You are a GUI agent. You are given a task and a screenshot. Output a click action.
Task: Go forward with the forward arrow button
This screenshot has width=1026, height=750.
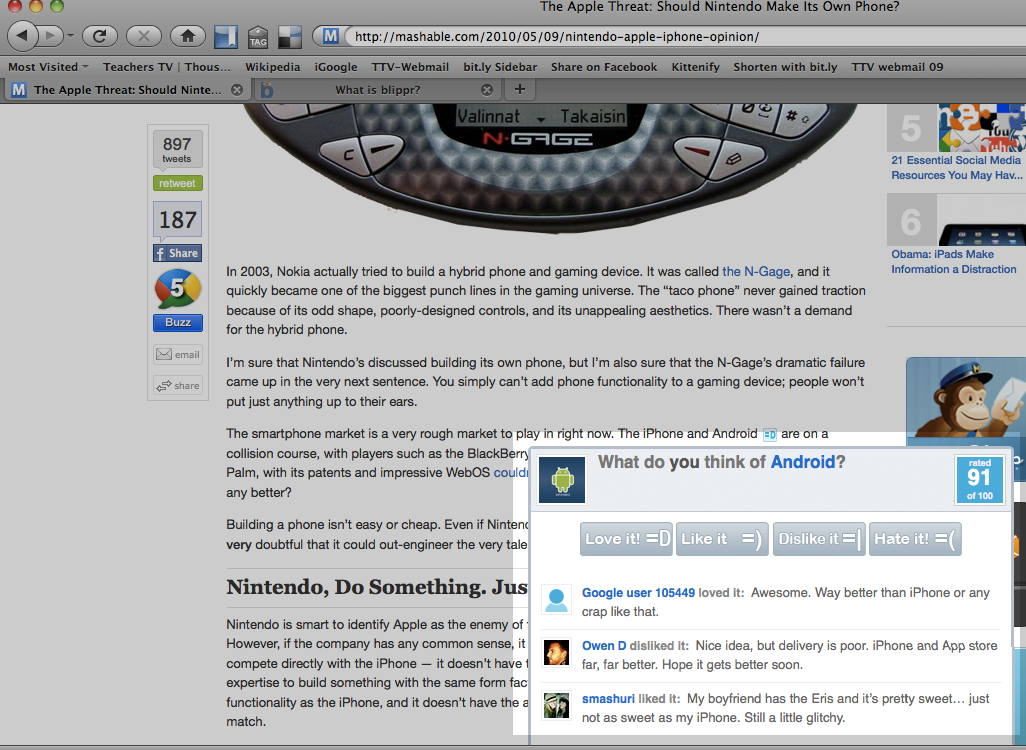point(51,35)
